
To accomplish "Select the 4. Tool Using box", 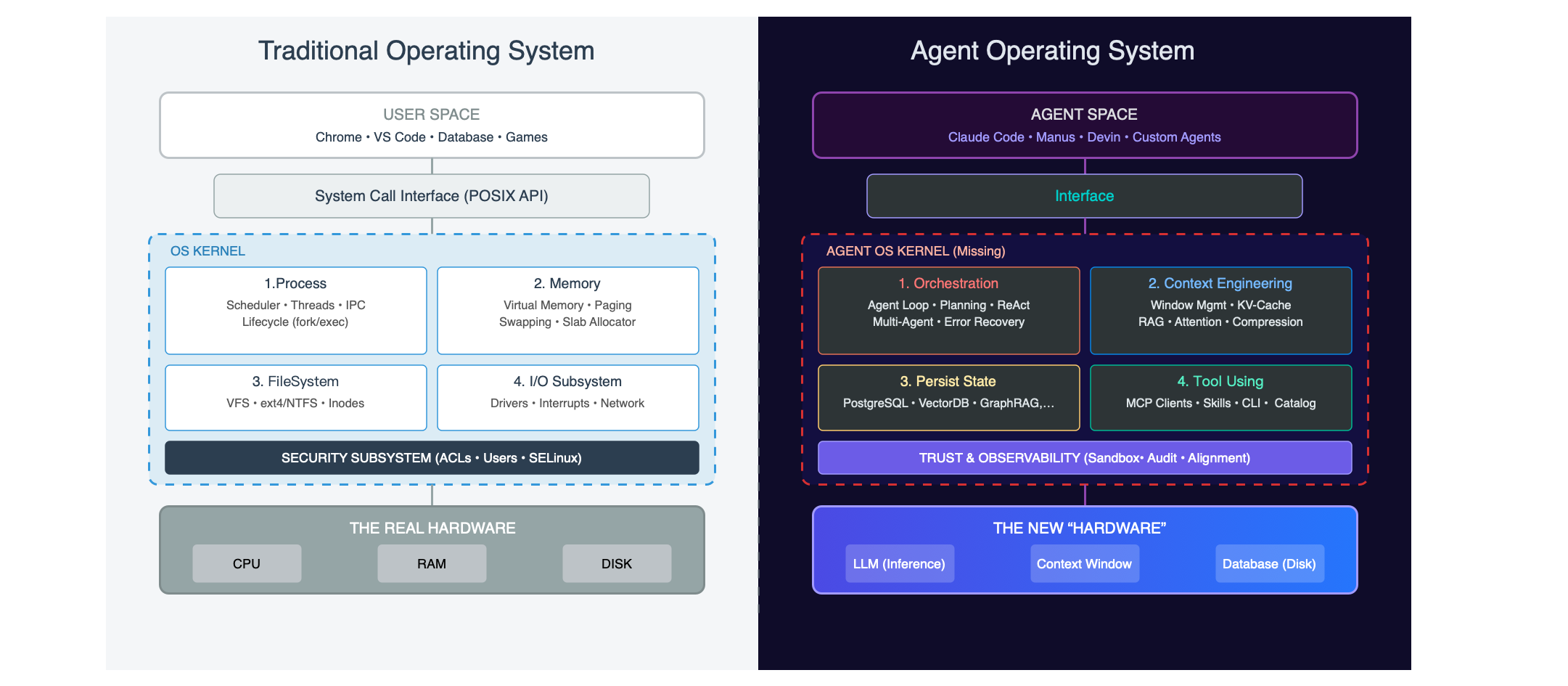I will click(x=1220, y=397).
